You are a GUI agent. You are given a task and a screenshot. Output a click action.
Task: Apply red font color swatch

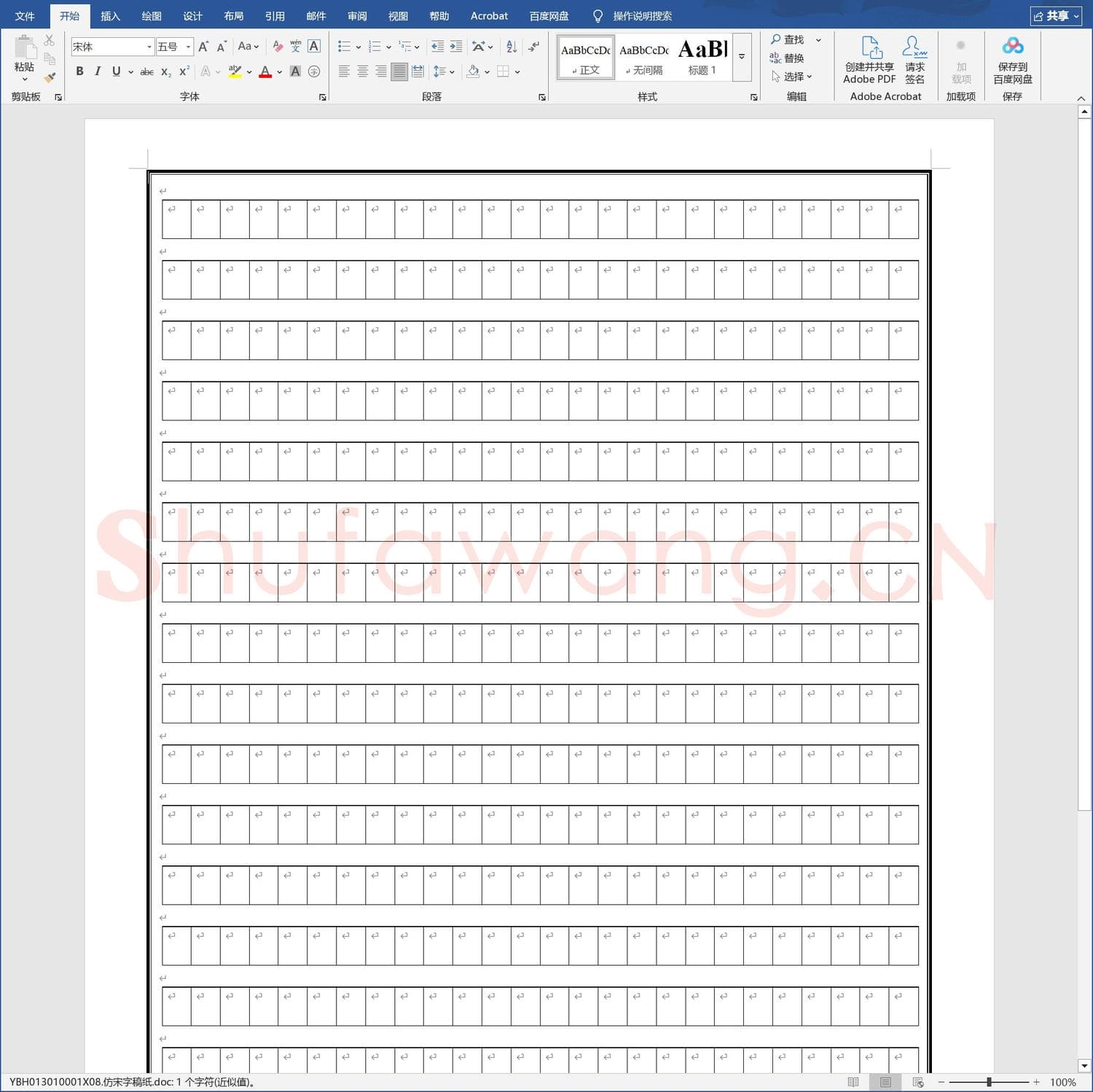point(265,71)
